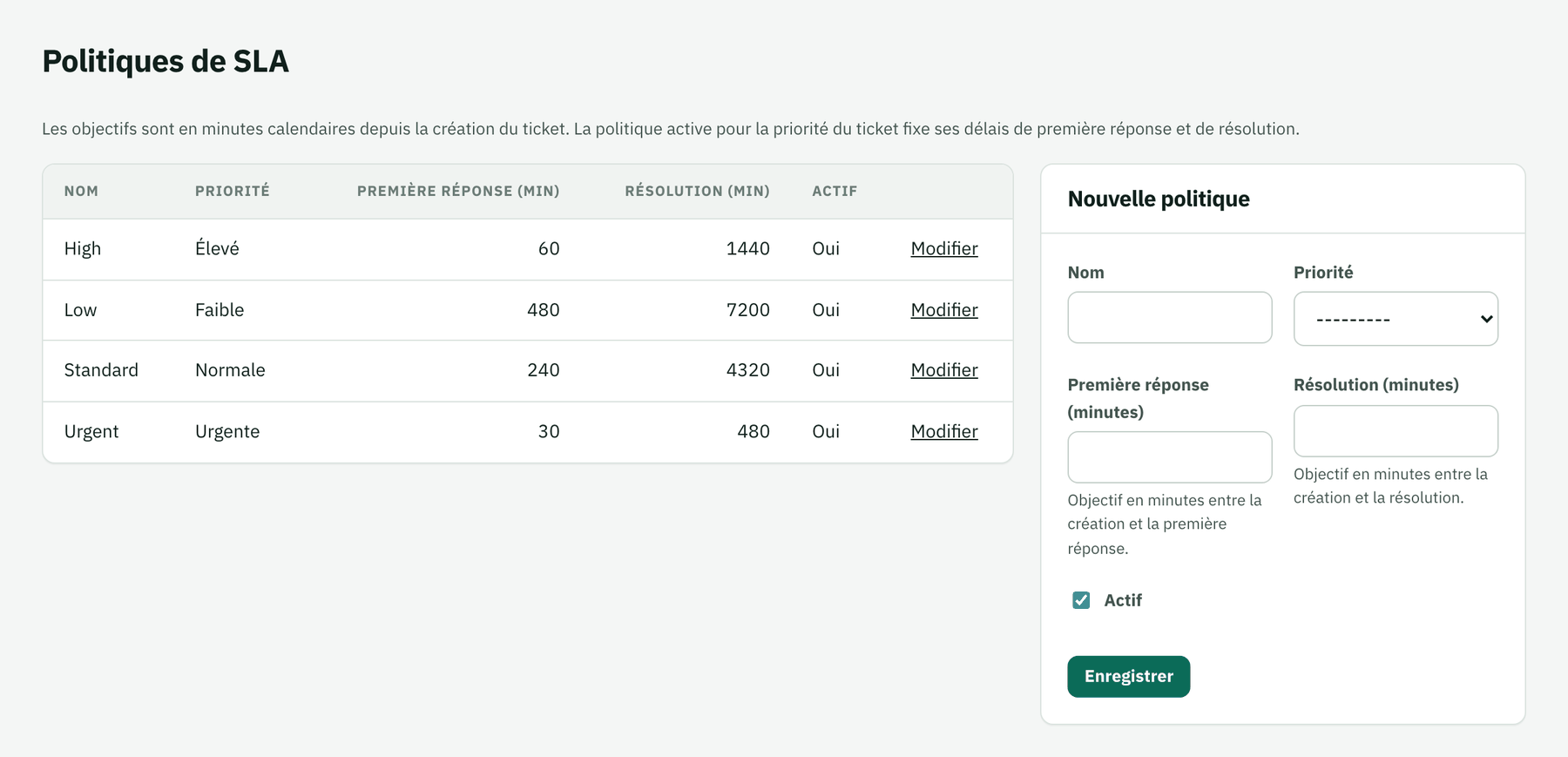Image resolution: width=1568 pixels, height=757 pixels.
Task: Click Modifier link for Low policy
Action: click(944, 310)
